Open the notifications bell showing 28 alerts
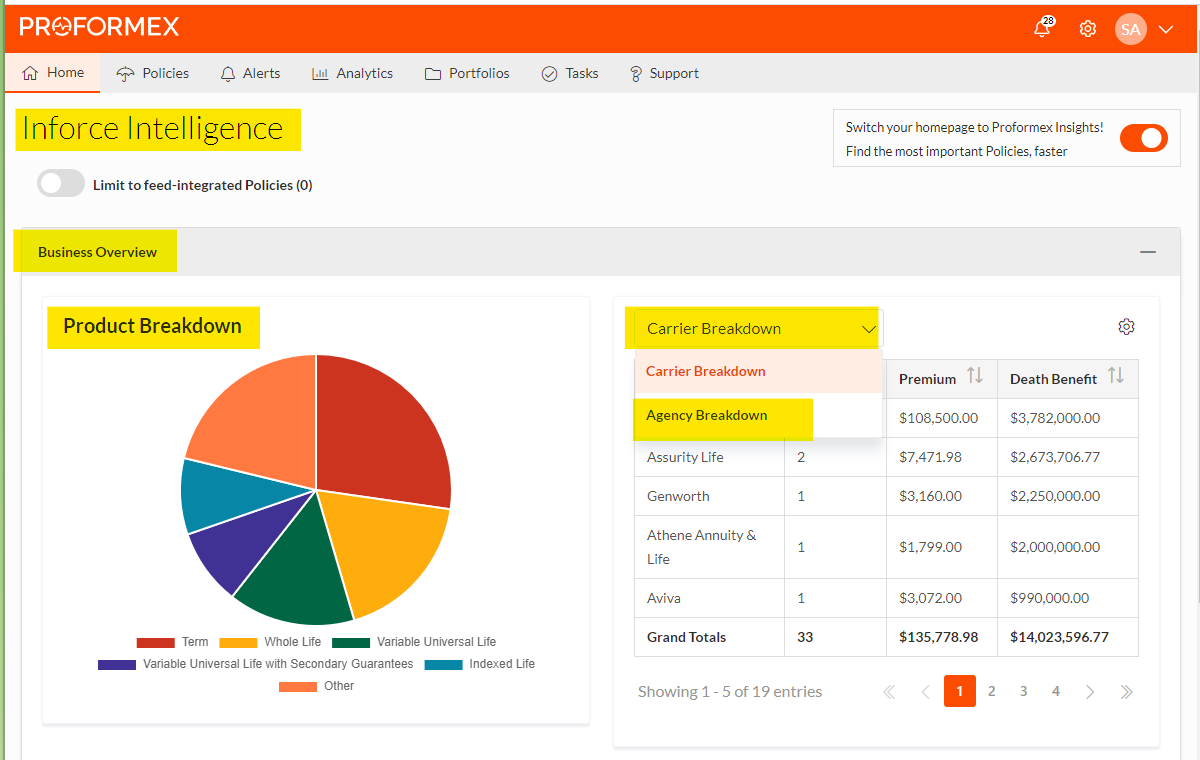The image size is (1200, 760). 1042,29
